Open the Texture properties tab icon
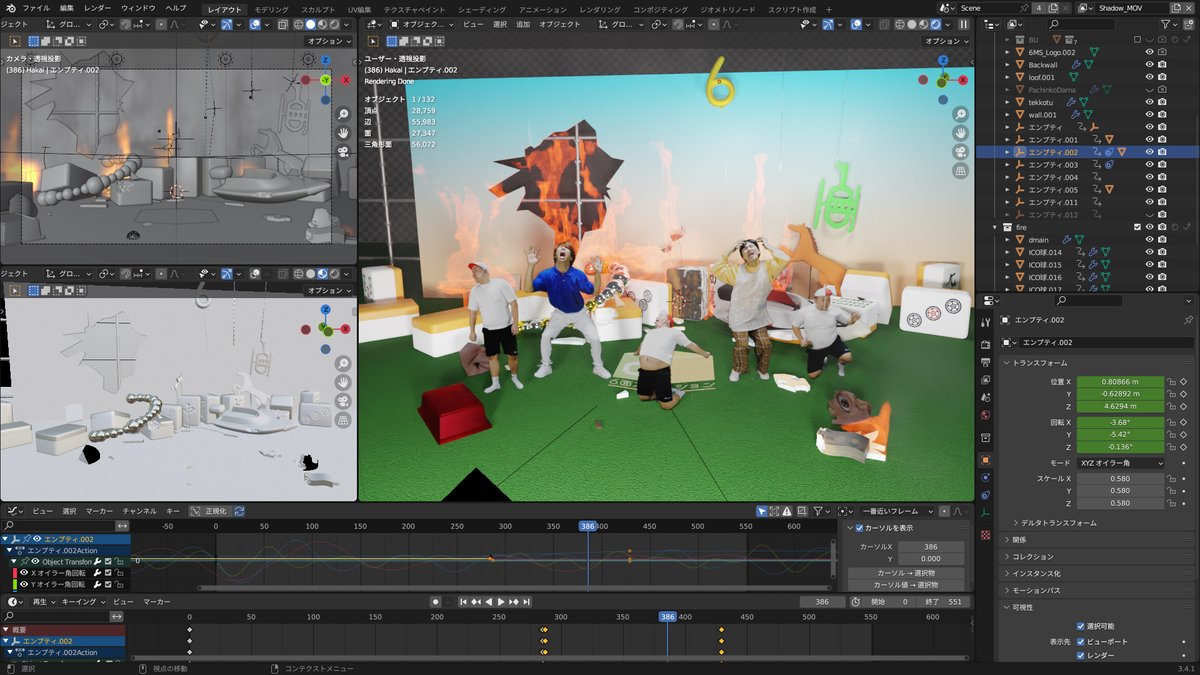Viewport: 1200px width, 675px height. 985,535
